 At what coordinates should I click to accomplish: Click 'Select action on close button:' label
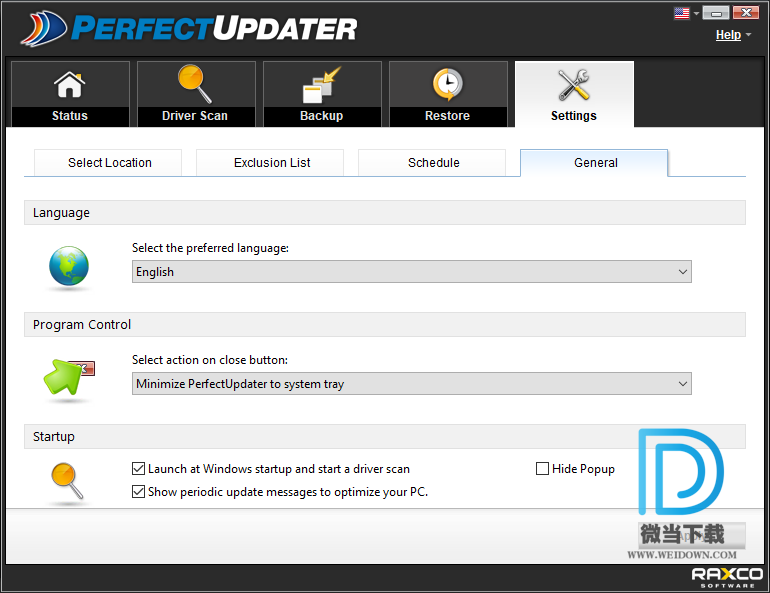pyautogui.click(x=210, y=360)
